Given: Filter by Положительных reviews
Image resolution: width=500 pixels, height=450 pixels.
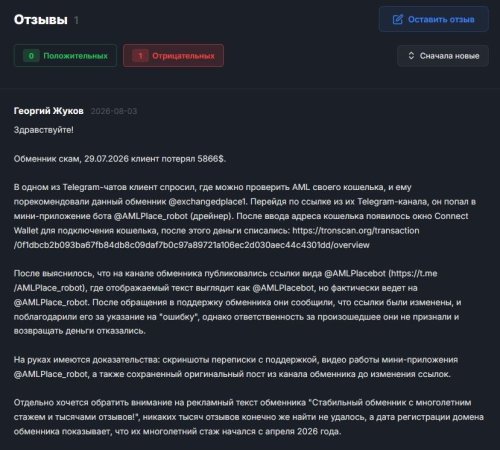Looking at the screenshot, I should [x=65, y=56].
